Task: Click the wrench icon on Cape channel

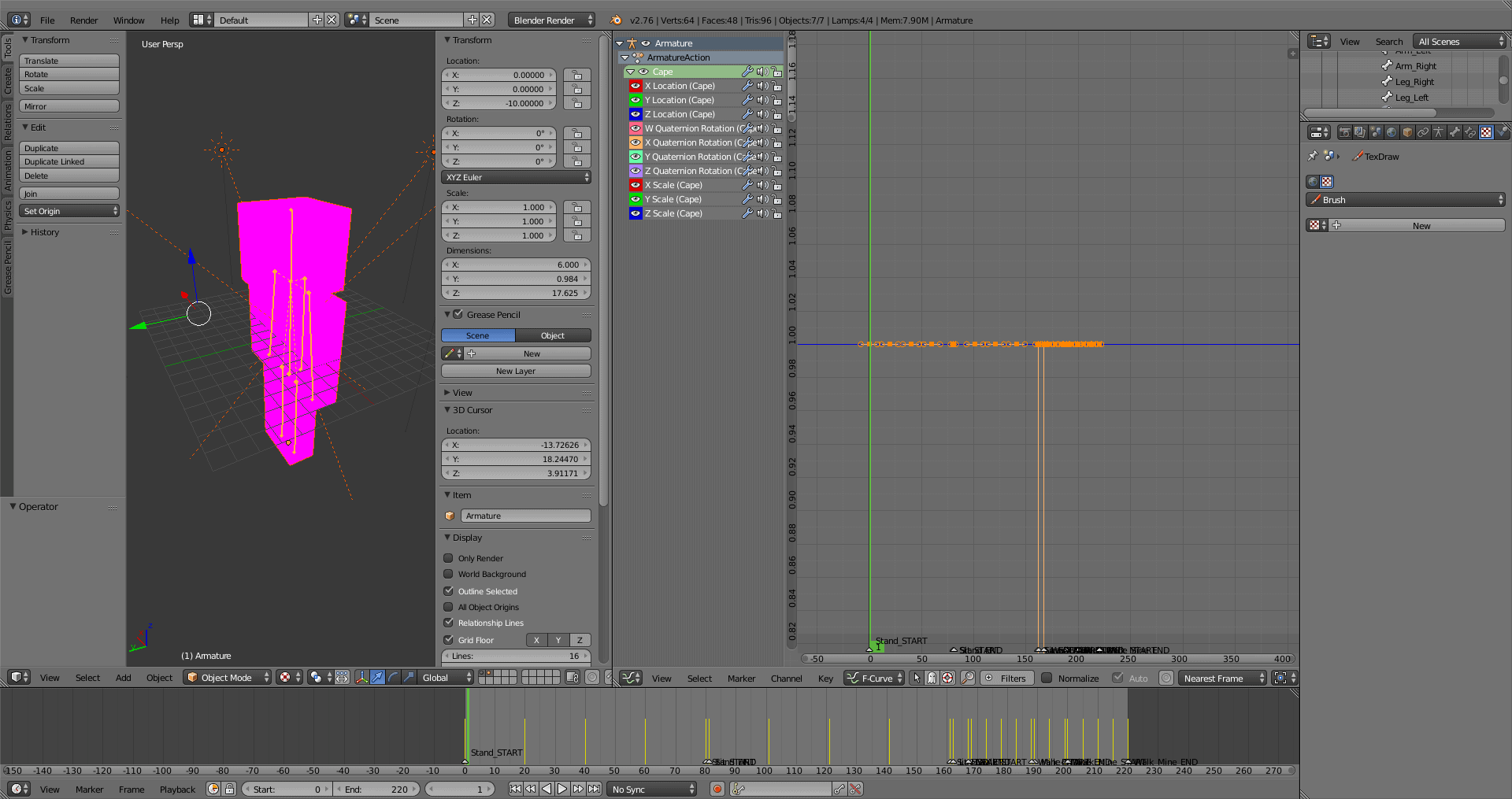Action: [x=747, y=72]
